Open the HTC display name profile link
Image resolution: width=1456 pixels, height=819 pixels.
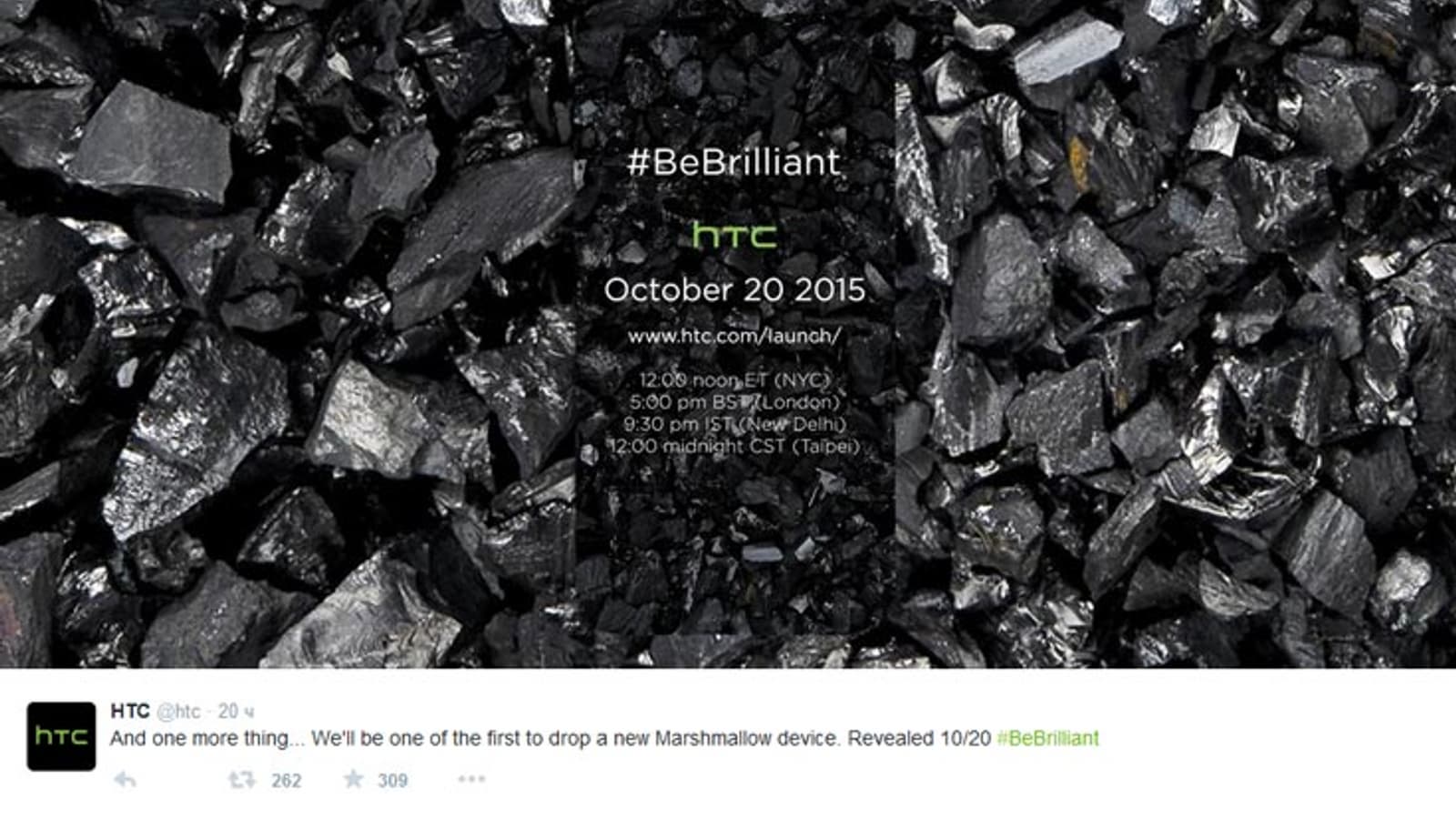point(129,711)
